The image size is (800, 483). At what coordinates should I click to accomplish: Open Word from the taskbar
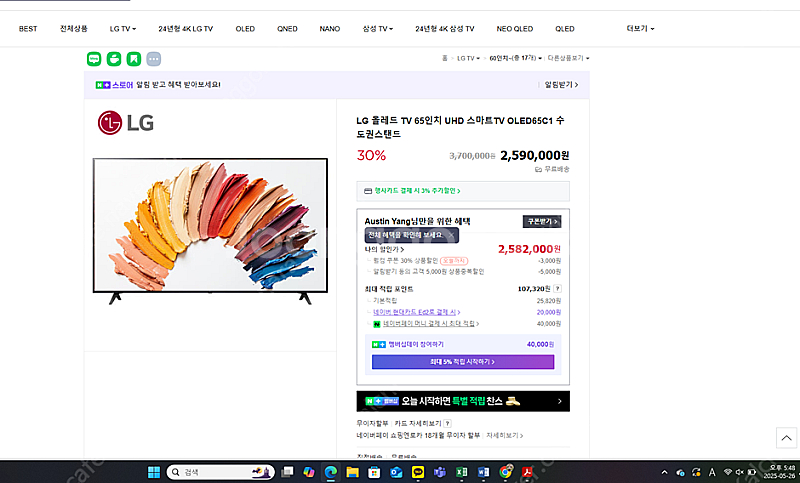(x=483, y=472)
